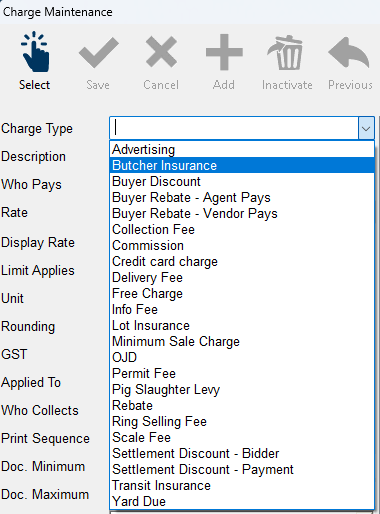Select the Commission charge type
Screen dimensions: 380x514
pos(242,245)
